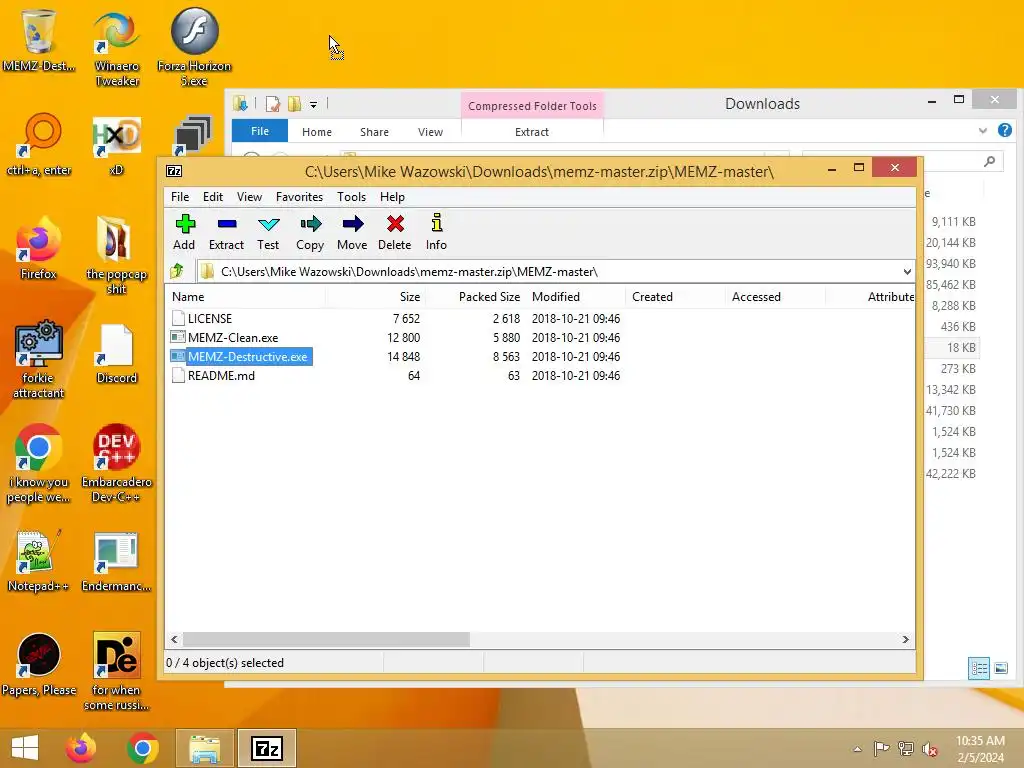The image size is (1024, 768).
Task: Click the 7z window title icon
Action: pyautogui.click(x=174, y=171)
